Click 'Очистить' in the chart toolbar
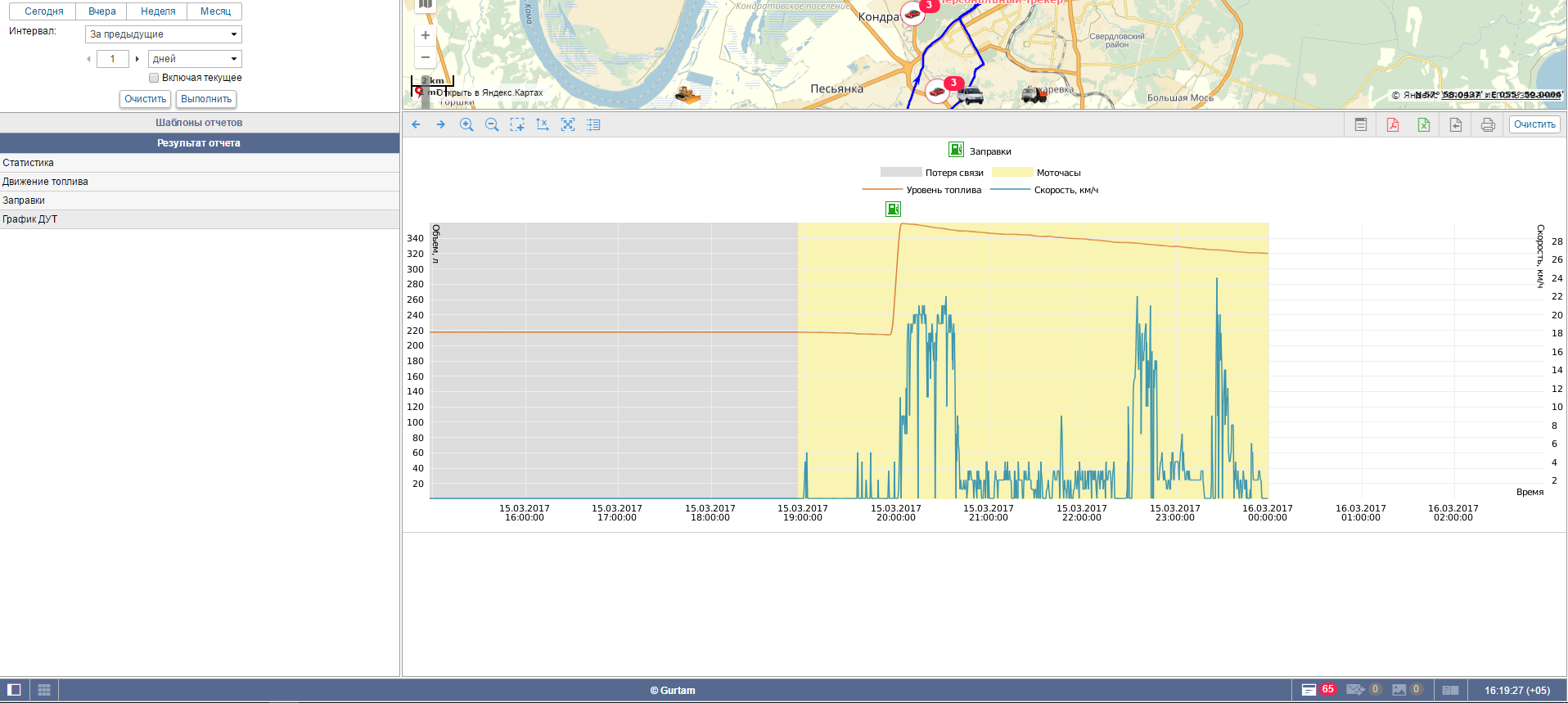Screen dimensions: 1568x703 [1534, 124]
